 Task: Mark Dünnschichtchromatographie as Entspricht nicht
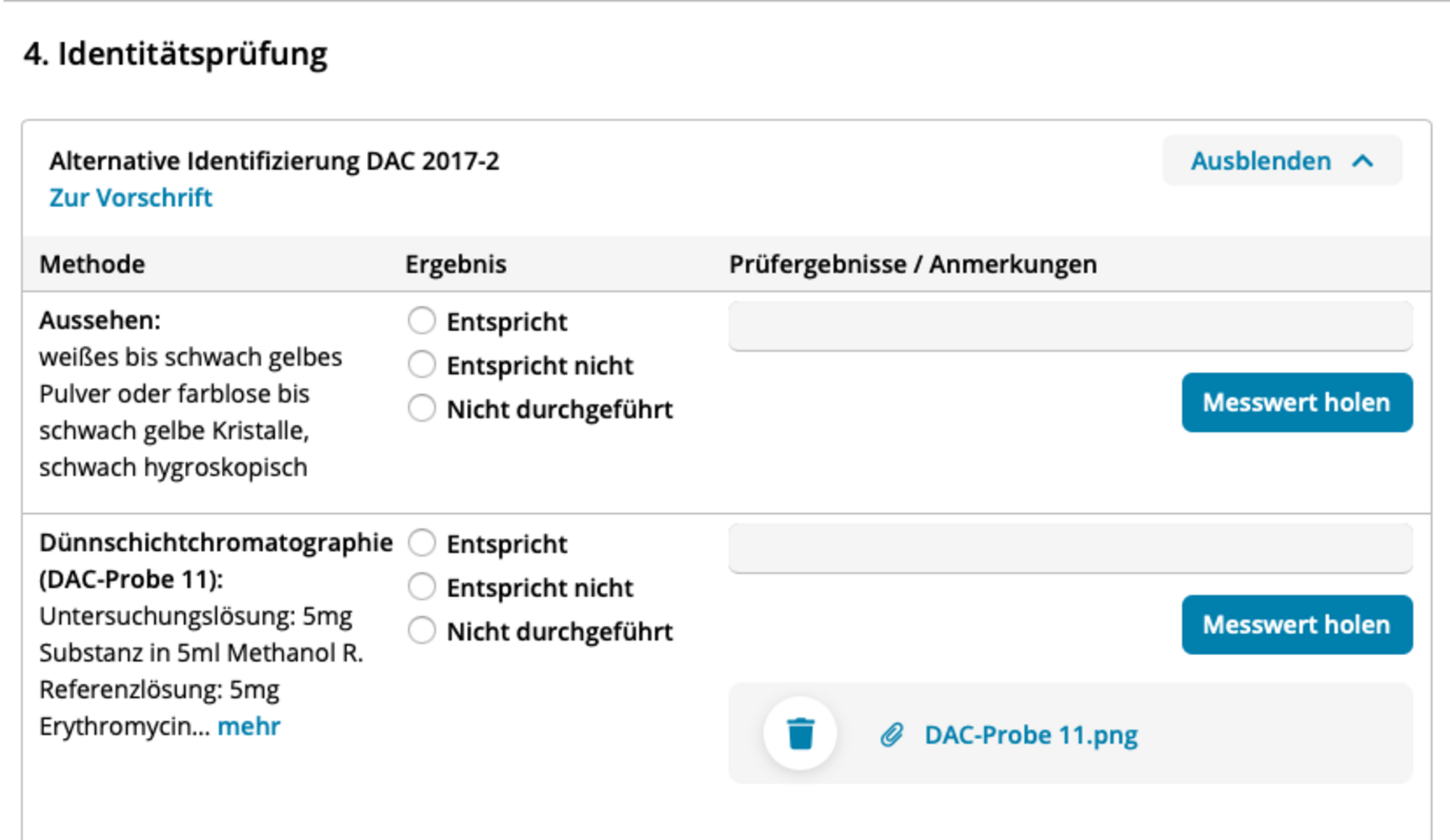coord(421,586)
